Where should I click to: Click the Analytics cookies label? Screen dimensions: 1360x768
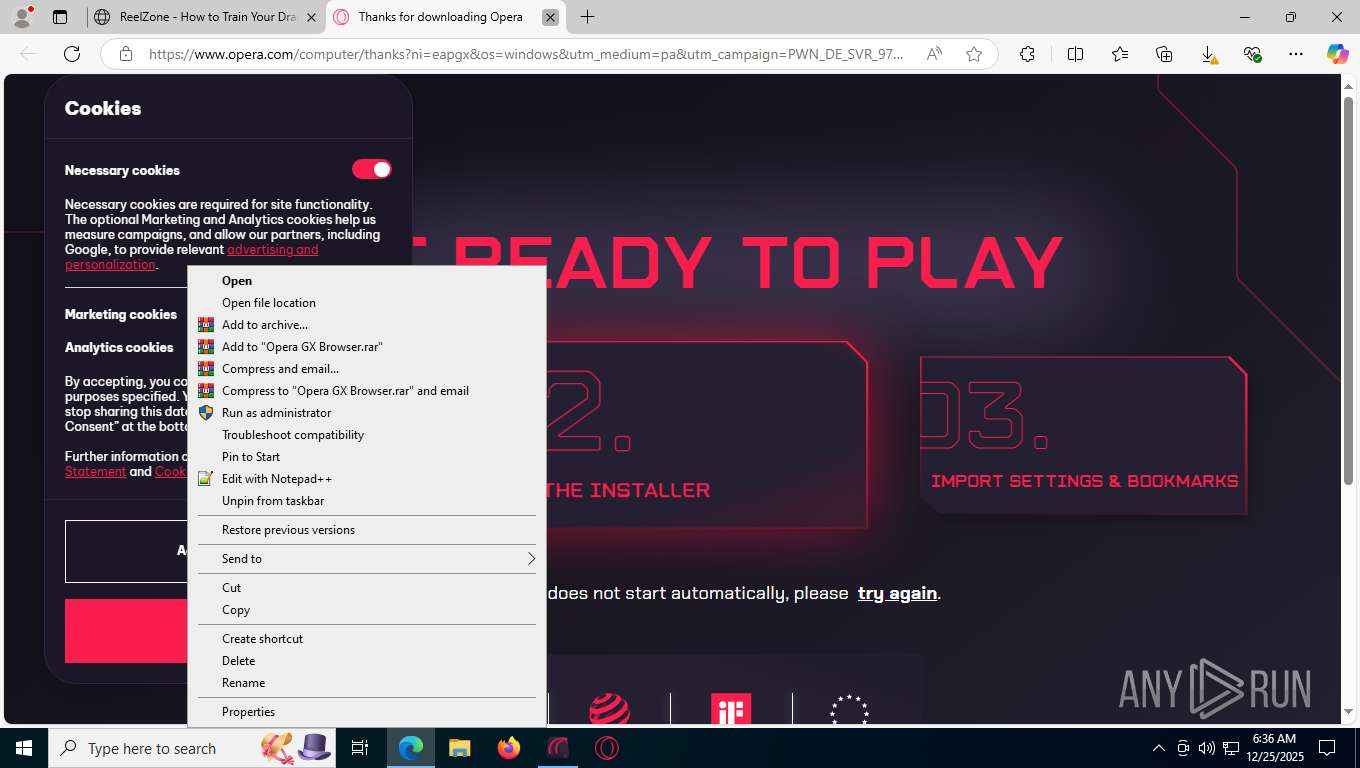[119, 347]
